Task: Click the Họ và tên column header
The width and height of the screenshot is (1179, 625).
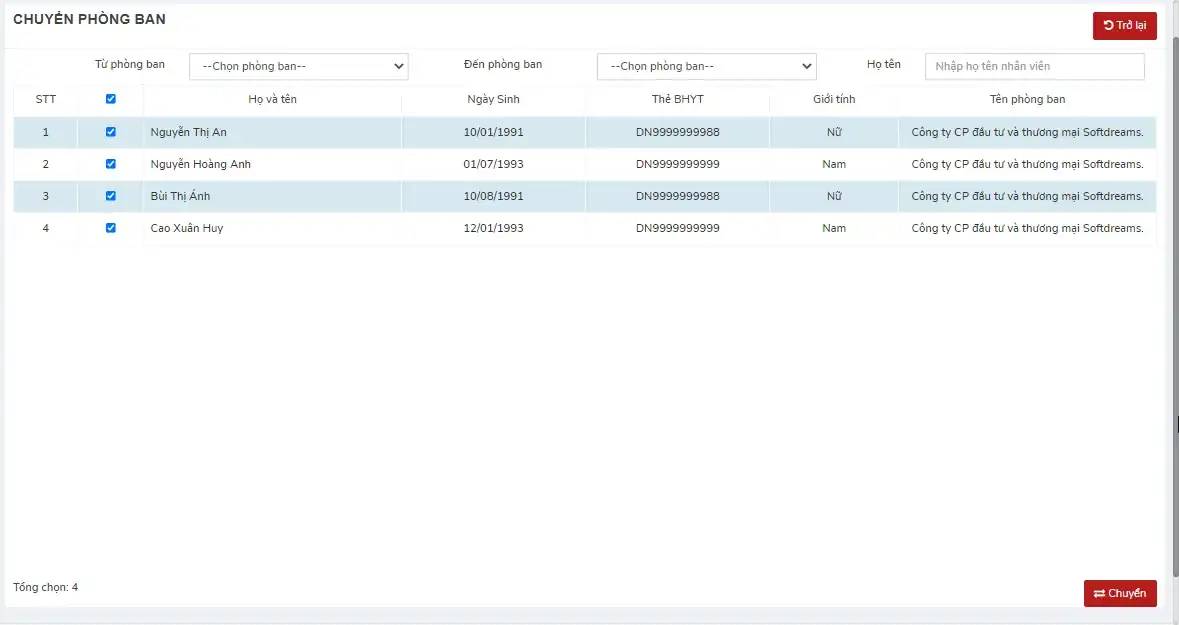Action: (272, 99)
